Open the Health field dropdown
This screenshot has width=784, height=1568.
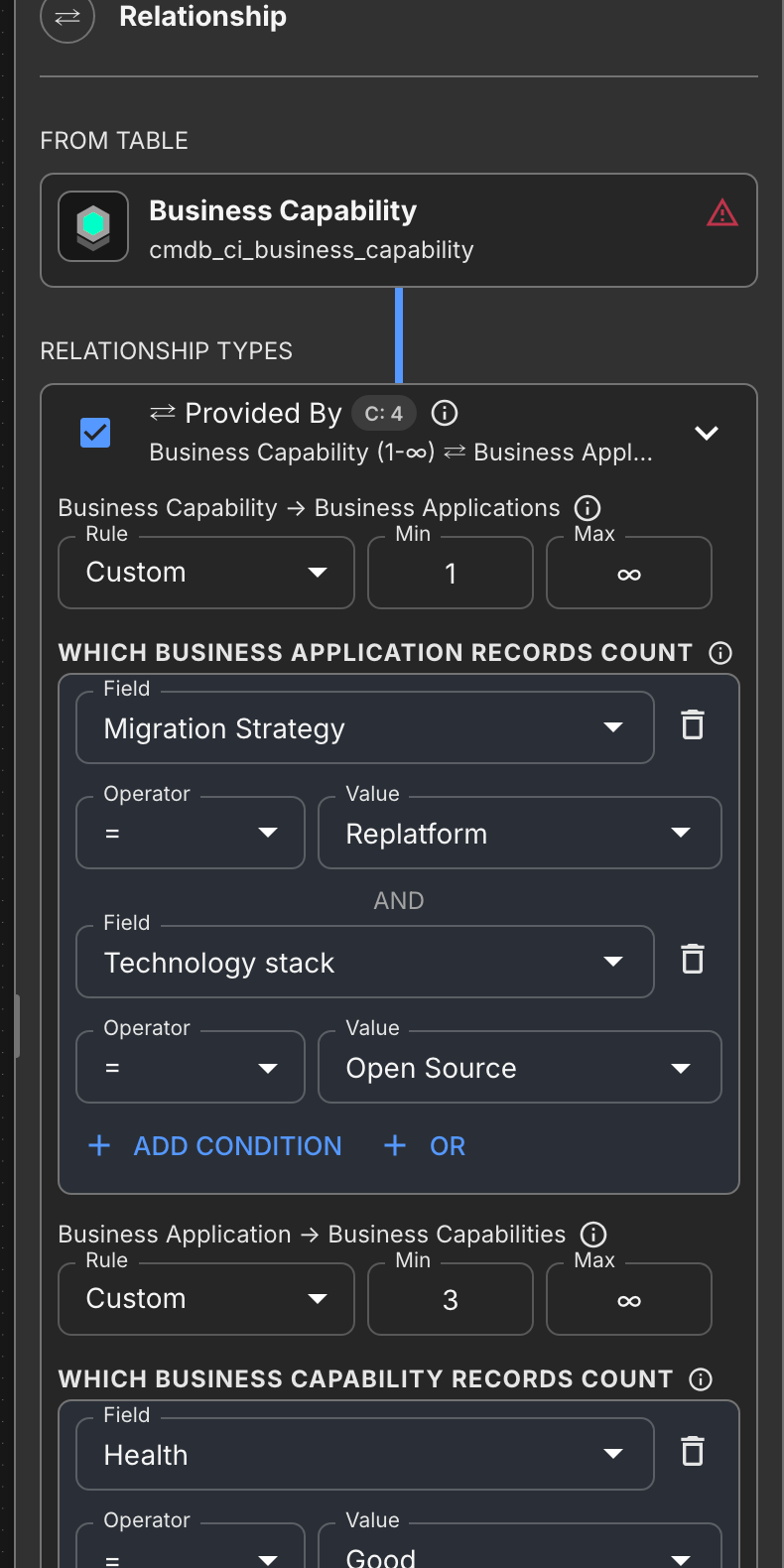[x=365, y=1454]
